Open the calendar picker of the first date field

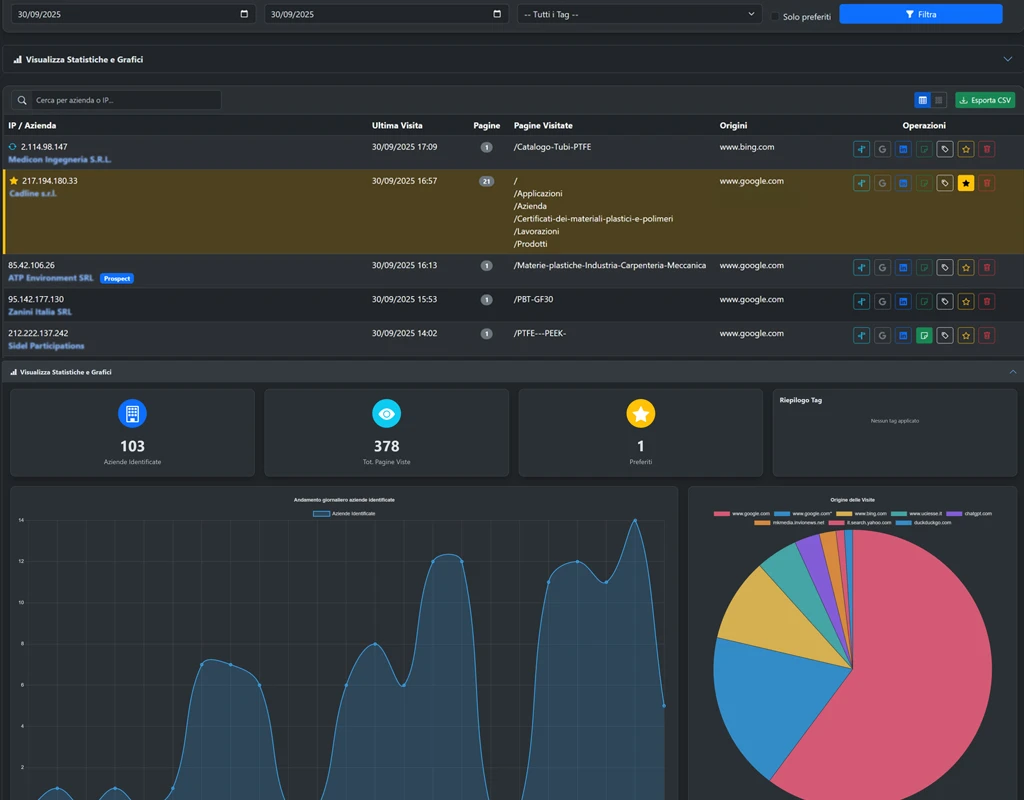coord(244,14)
